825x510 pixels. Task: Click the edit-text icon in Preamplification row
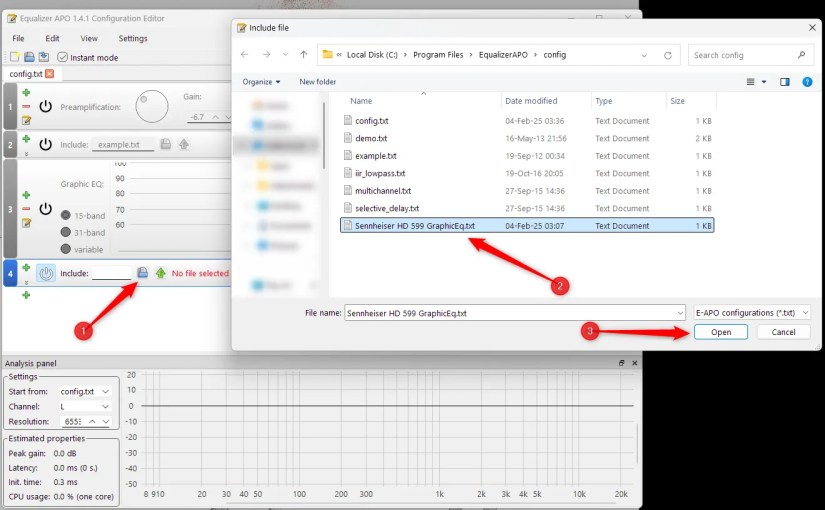26,121
